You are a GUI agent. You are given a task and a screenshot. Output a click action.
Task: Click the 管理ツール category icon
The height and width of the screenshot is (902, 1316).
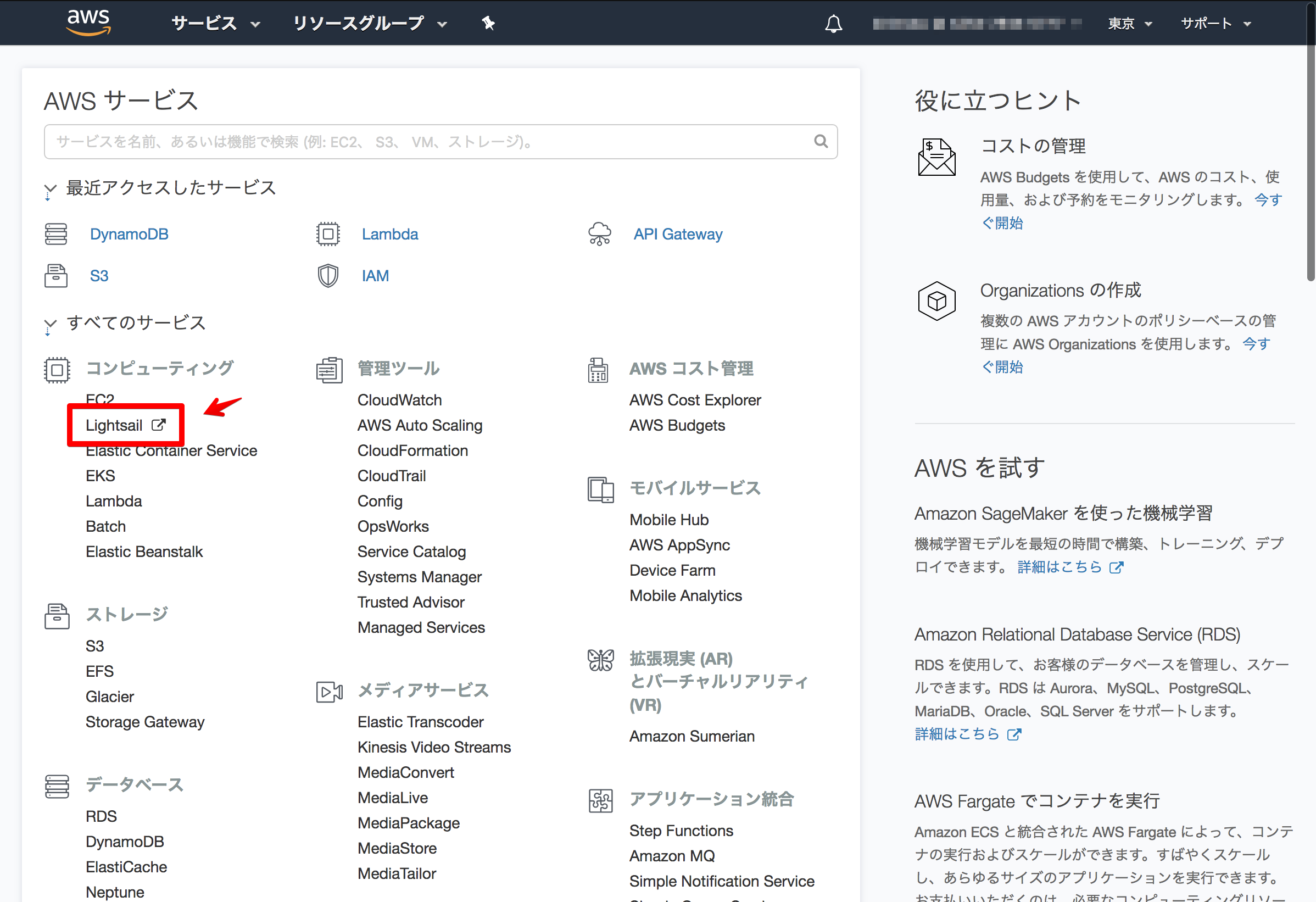[329, 370]
